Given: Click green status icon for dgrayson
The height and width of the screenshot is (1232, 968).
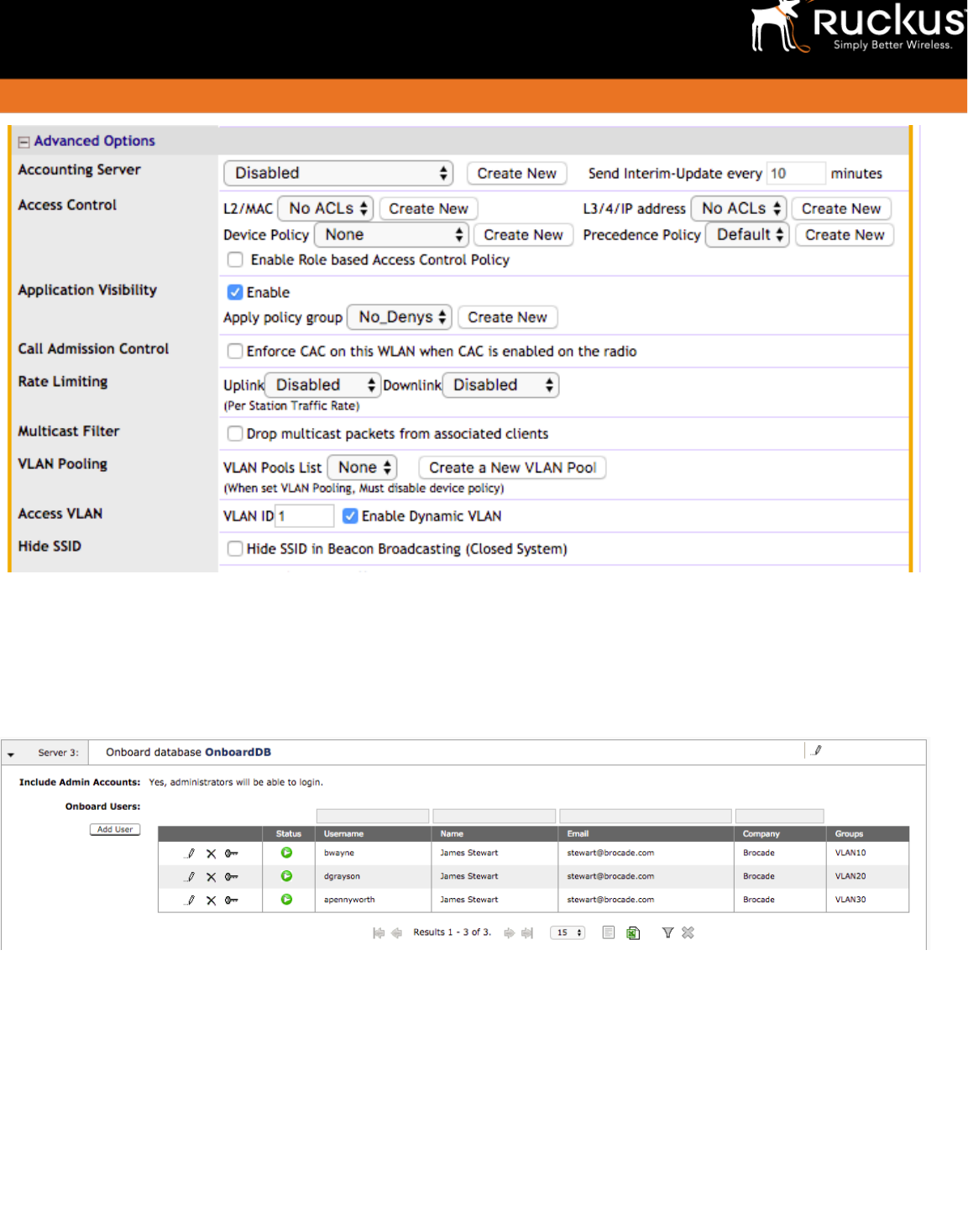Looking at the screenshot, I should 286,875.
